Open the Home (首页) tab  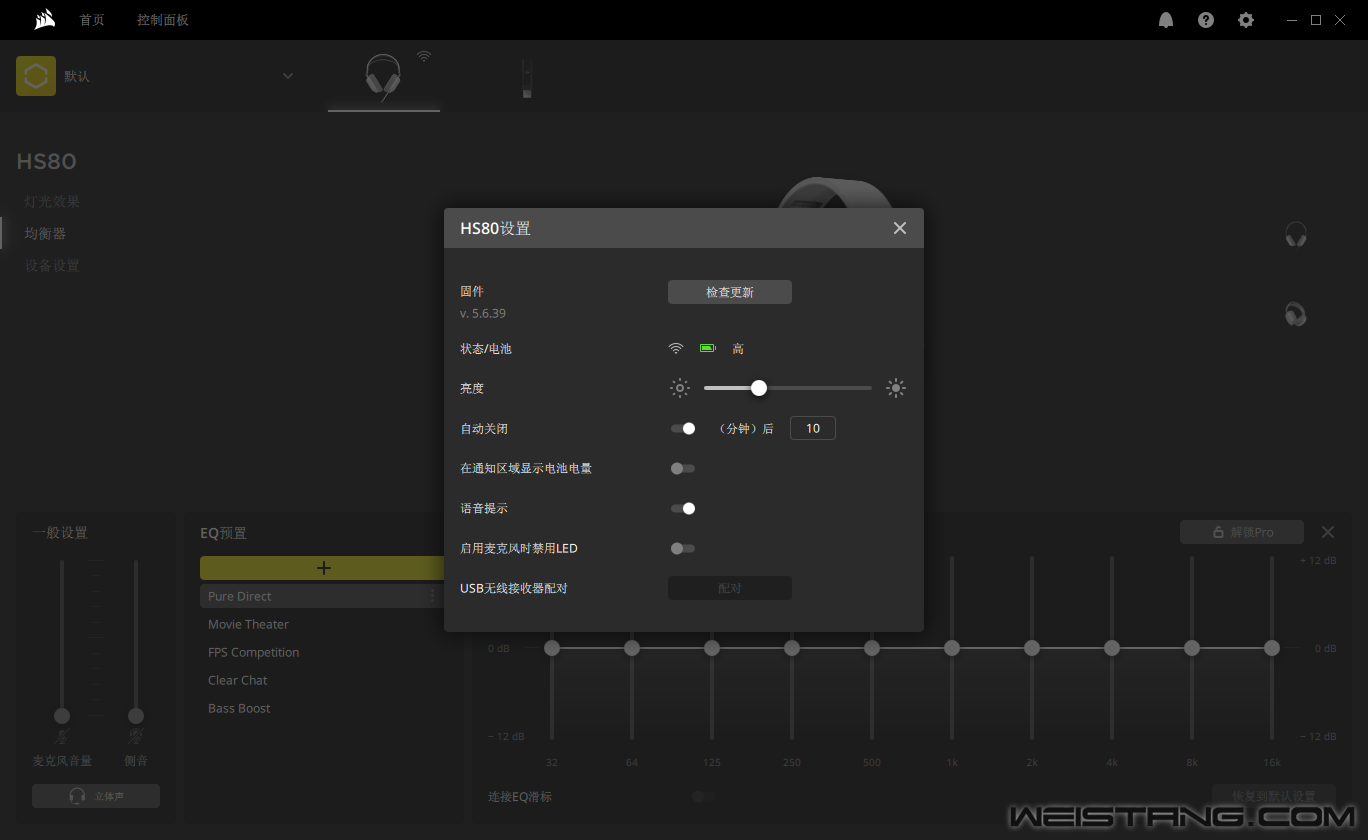(x=92, y=20)
